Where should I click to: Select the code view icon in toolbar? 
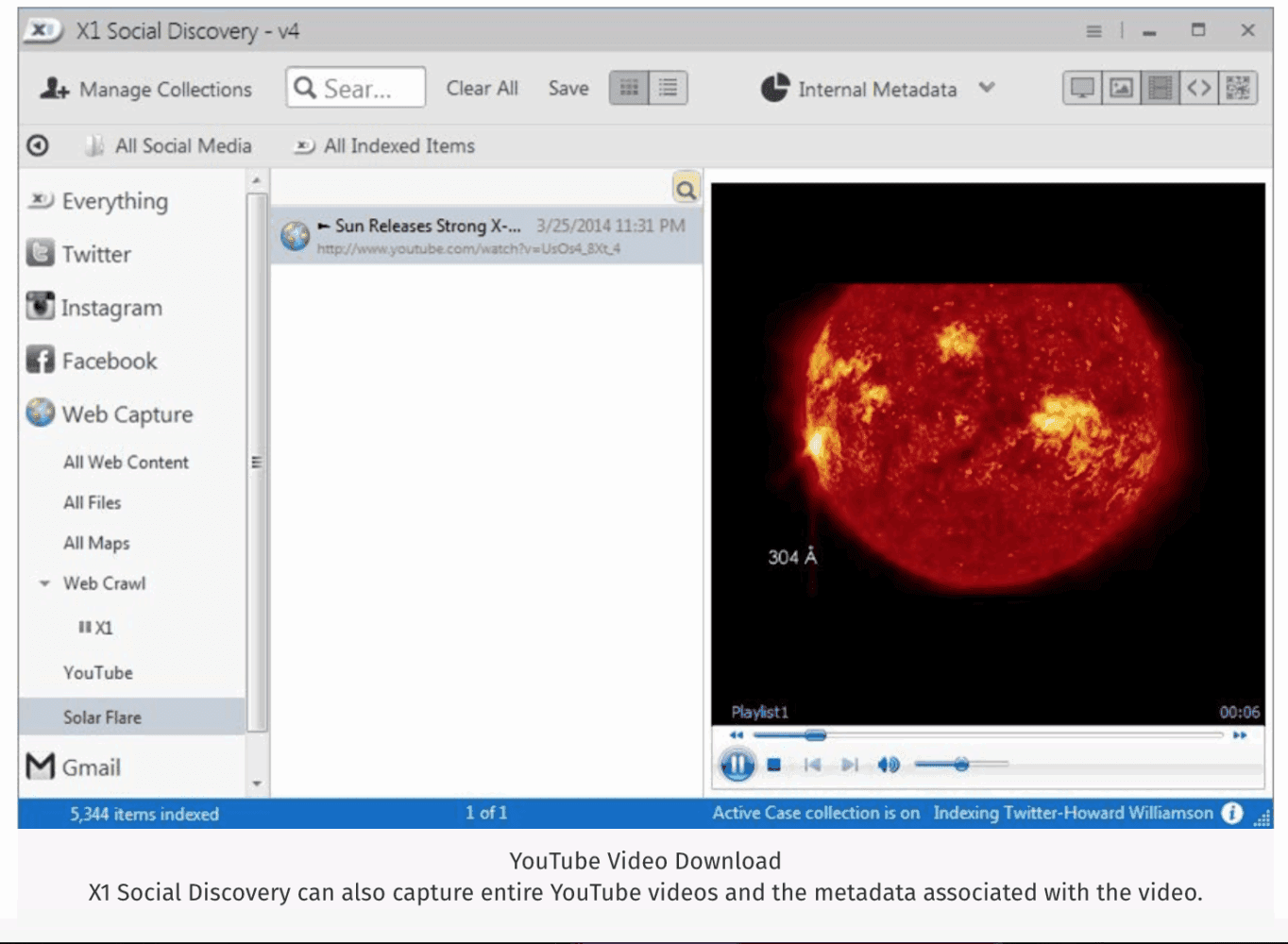tap(1198, 89)
